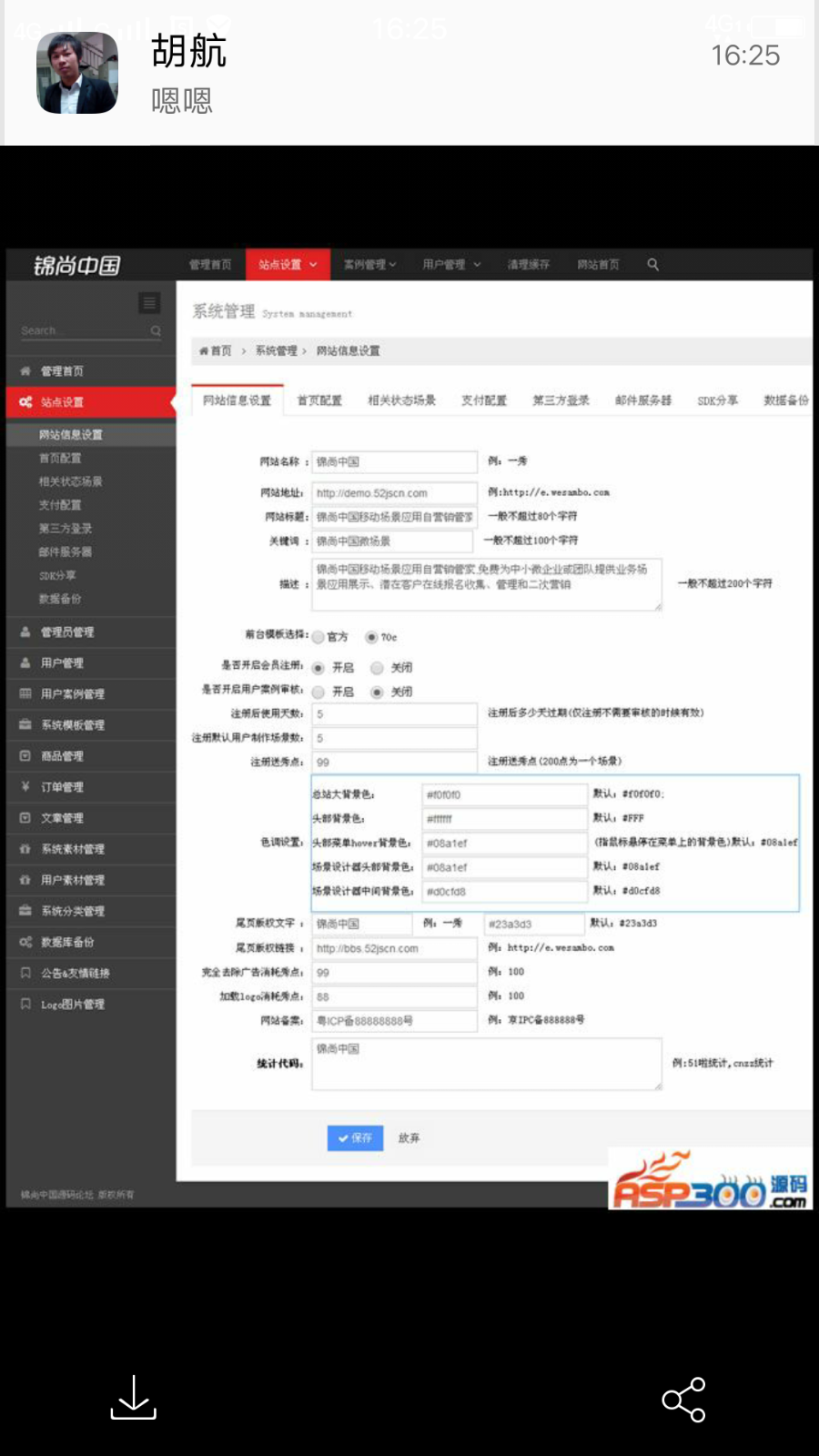This screenshot has height=1456, width=819.
Task: Open the 站点设置 dropdown in the top navigation
Action: (x=288, y=265)
